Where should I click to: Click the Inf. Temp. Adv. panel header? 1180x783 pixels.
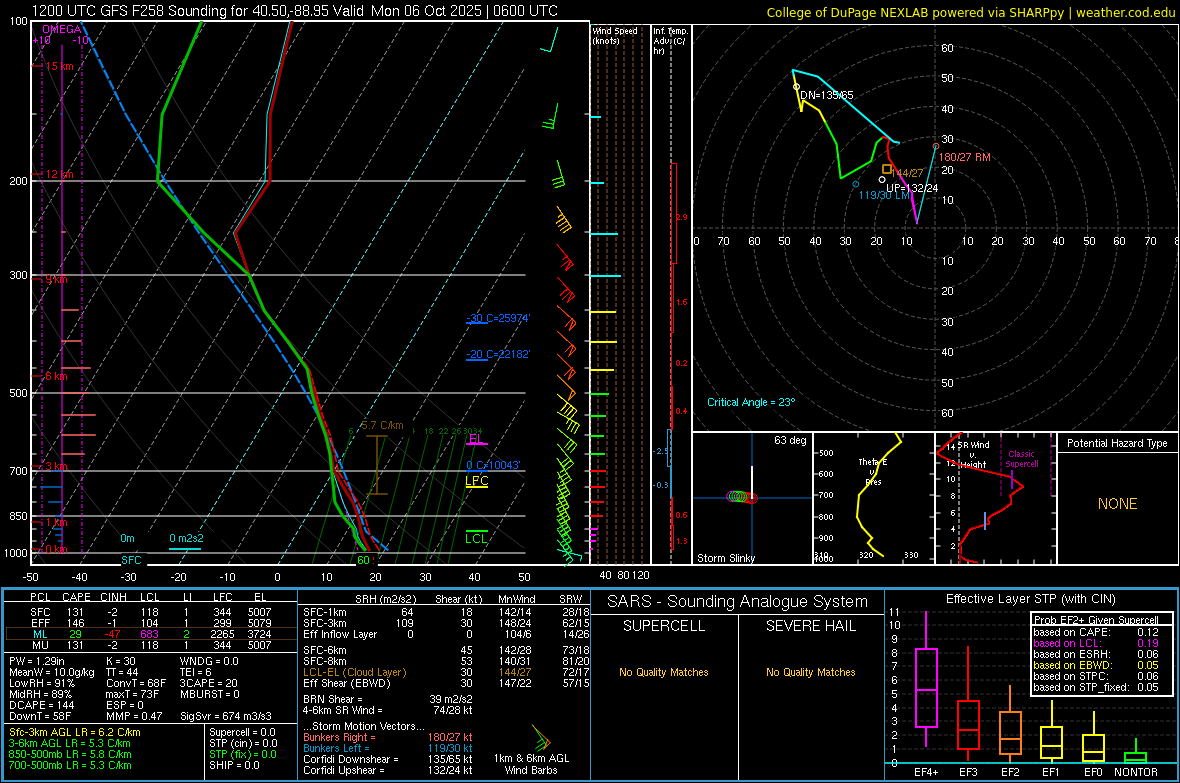670,41
